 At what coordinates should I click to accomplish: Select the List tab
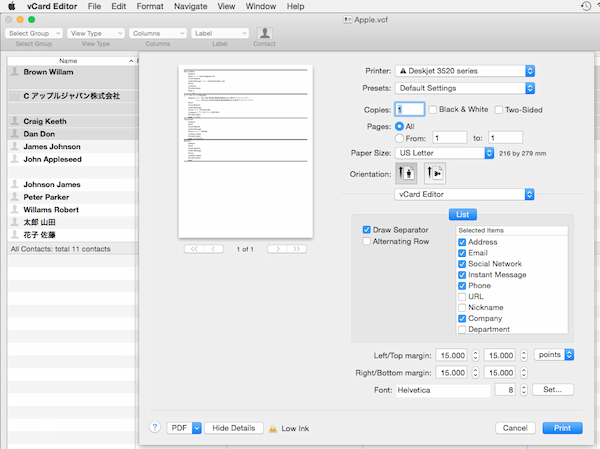coord(463,214)
